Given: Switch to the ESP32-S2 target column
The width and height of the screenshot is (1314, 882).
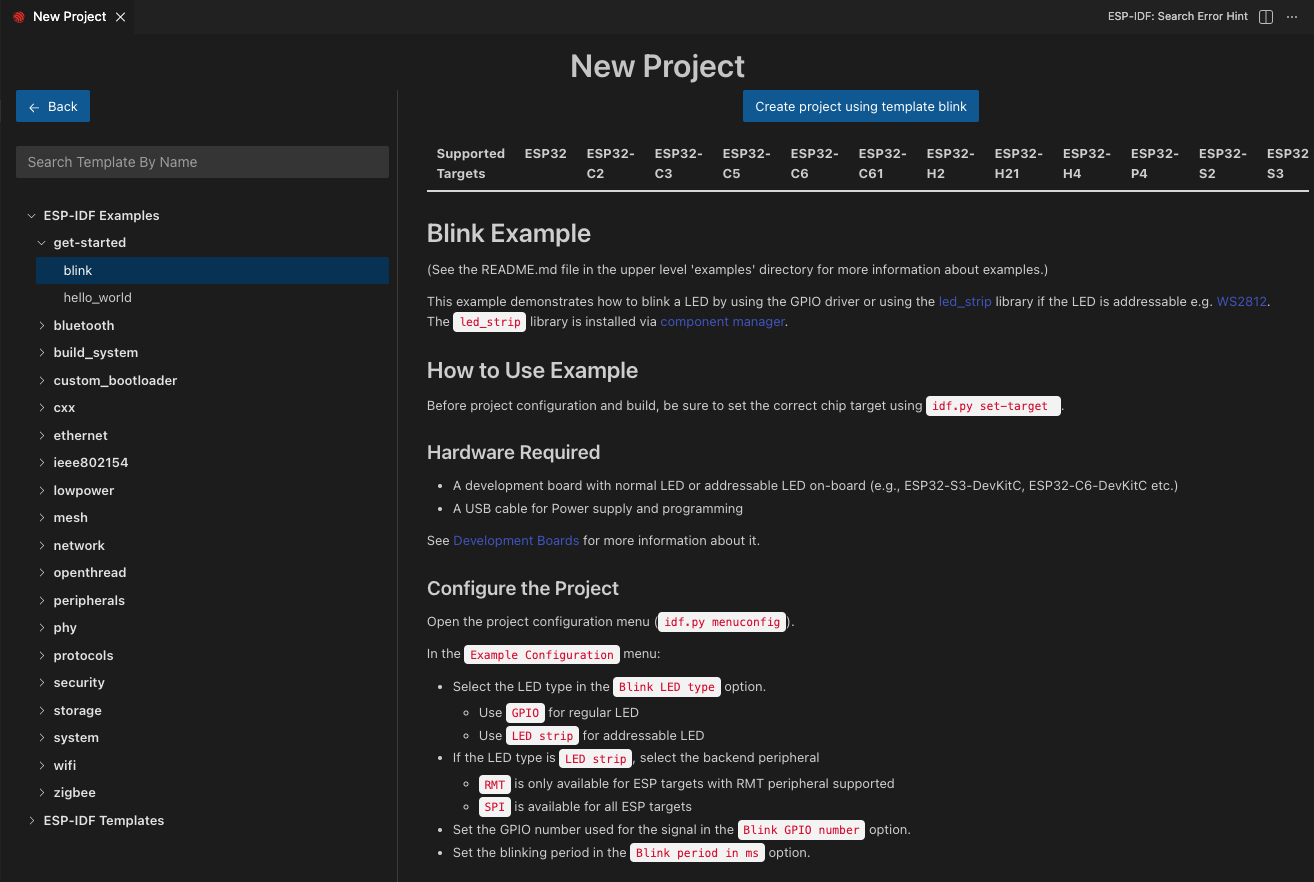Looking at the screenshot, I should pyautogui.click(x=1222, y=163).
